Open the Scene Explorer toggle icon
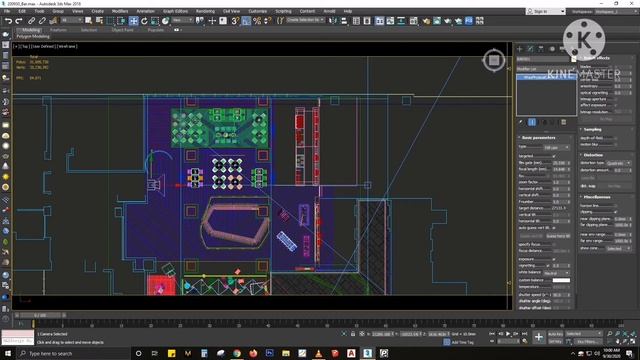This screenshot has width=640, height=360. coord(356,20)
